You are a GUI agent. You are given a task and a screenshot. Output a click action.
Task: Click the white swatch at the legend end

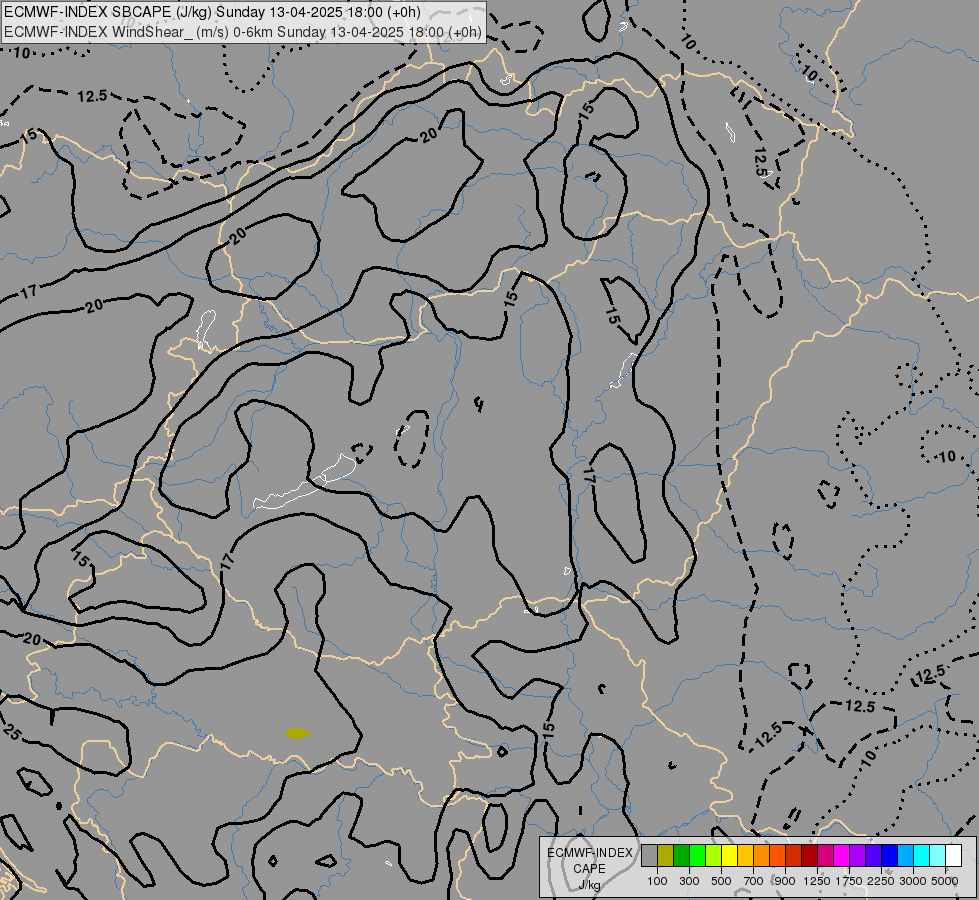pyautogui.click(x=953, y=855)
